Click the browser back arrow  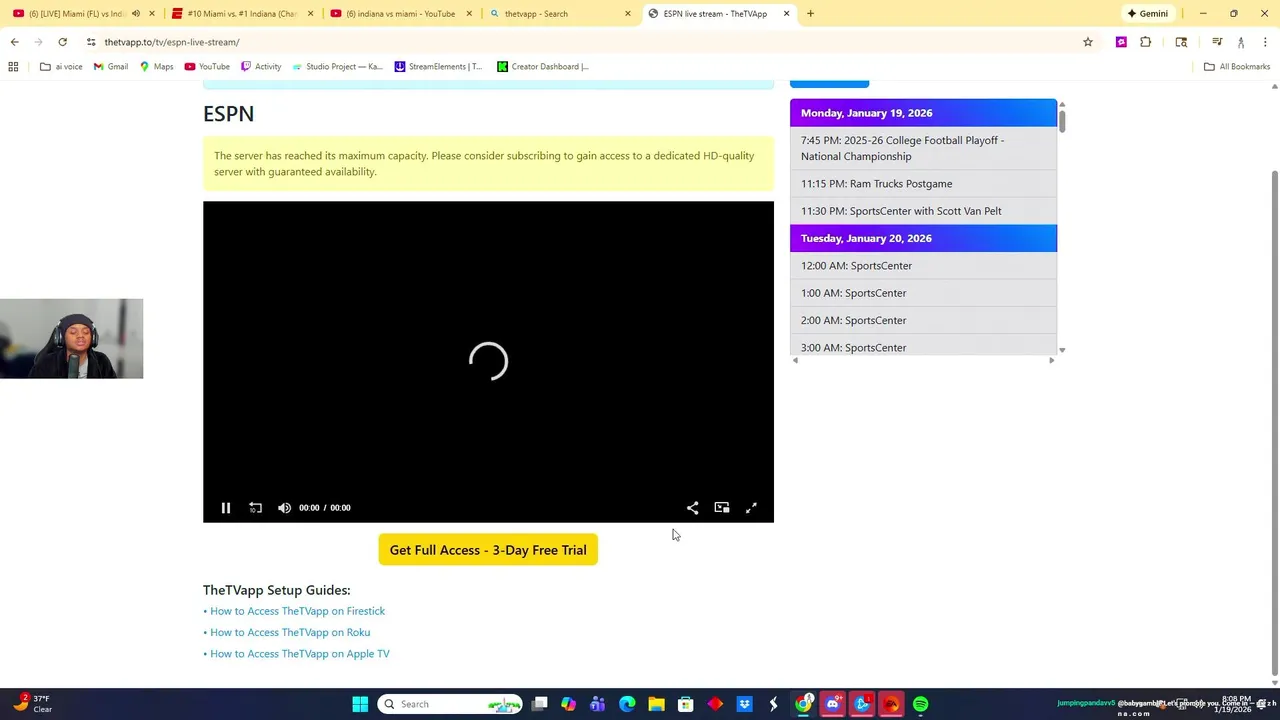click(14, 42)
